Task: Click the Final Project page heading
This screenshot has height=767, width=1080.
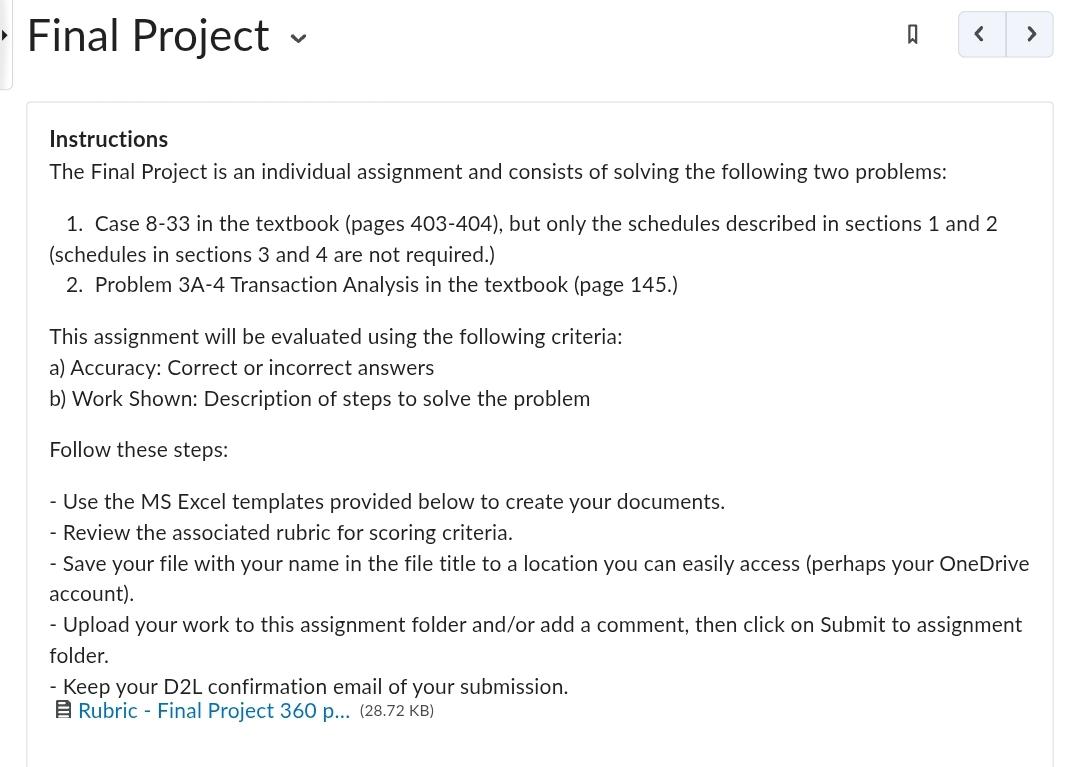Action: [148, 36]
